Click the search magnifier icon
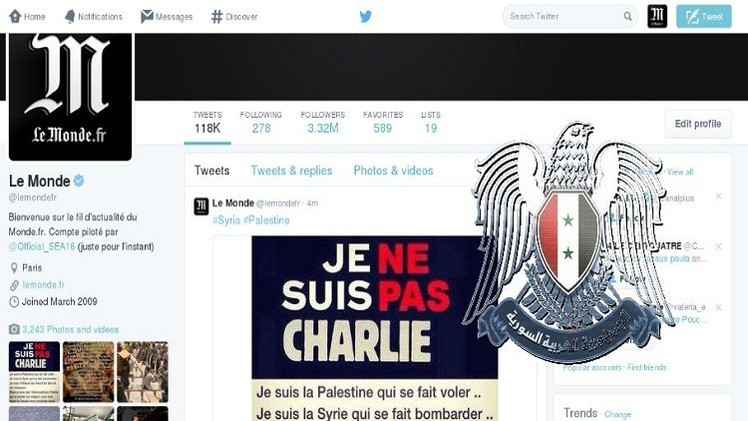The height and width of the screenshot is (421, 748). (x=627, y=17)
